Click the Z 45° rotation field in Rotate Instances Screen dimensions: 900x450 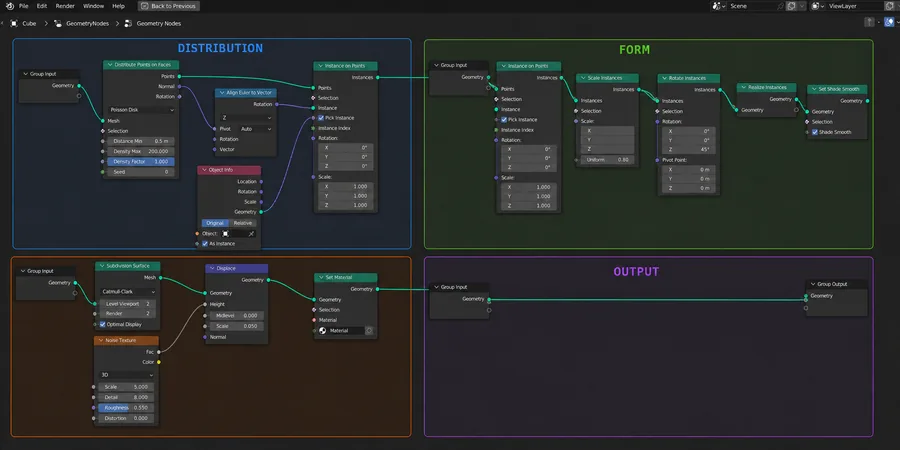pyautogui.click(x=688, y=149)
